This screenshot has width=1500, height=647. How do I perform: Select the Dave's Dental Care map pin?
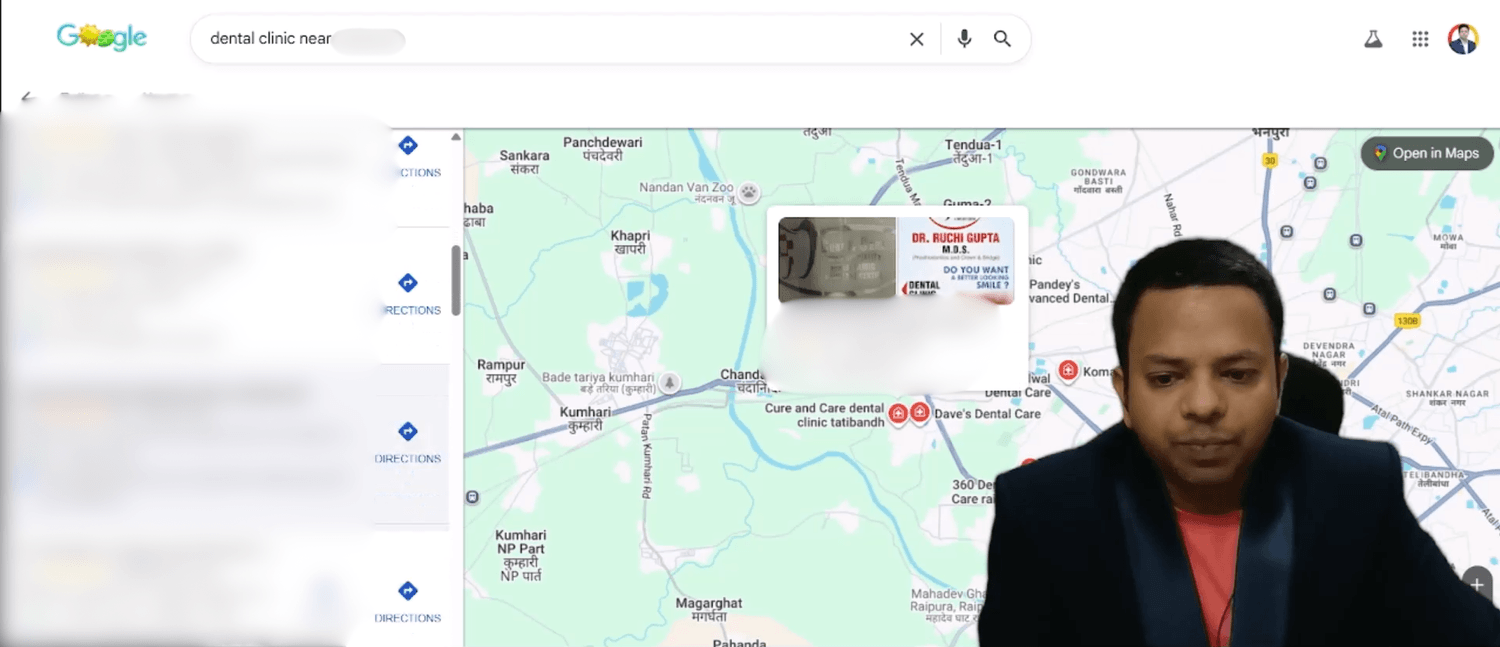pyautogui.click(x=919, y=412)
